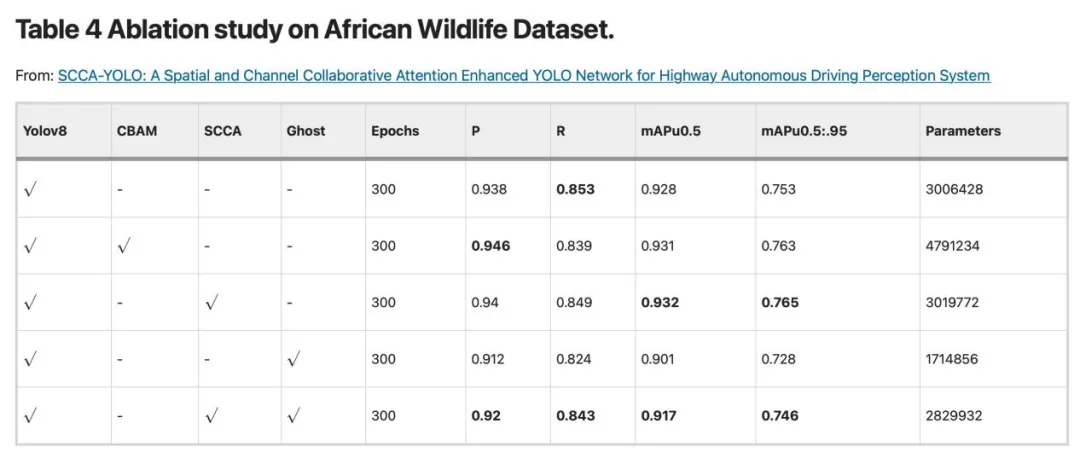Click the SCCA column header
1080x458 pixels.
223,131
